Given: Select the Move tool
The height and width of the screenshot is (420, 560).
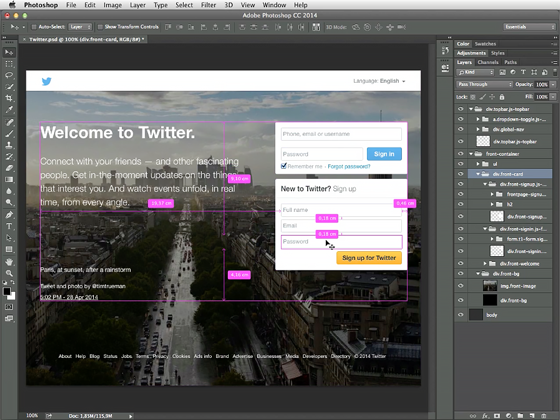Looking at the screenshot, I should point(9,52).
